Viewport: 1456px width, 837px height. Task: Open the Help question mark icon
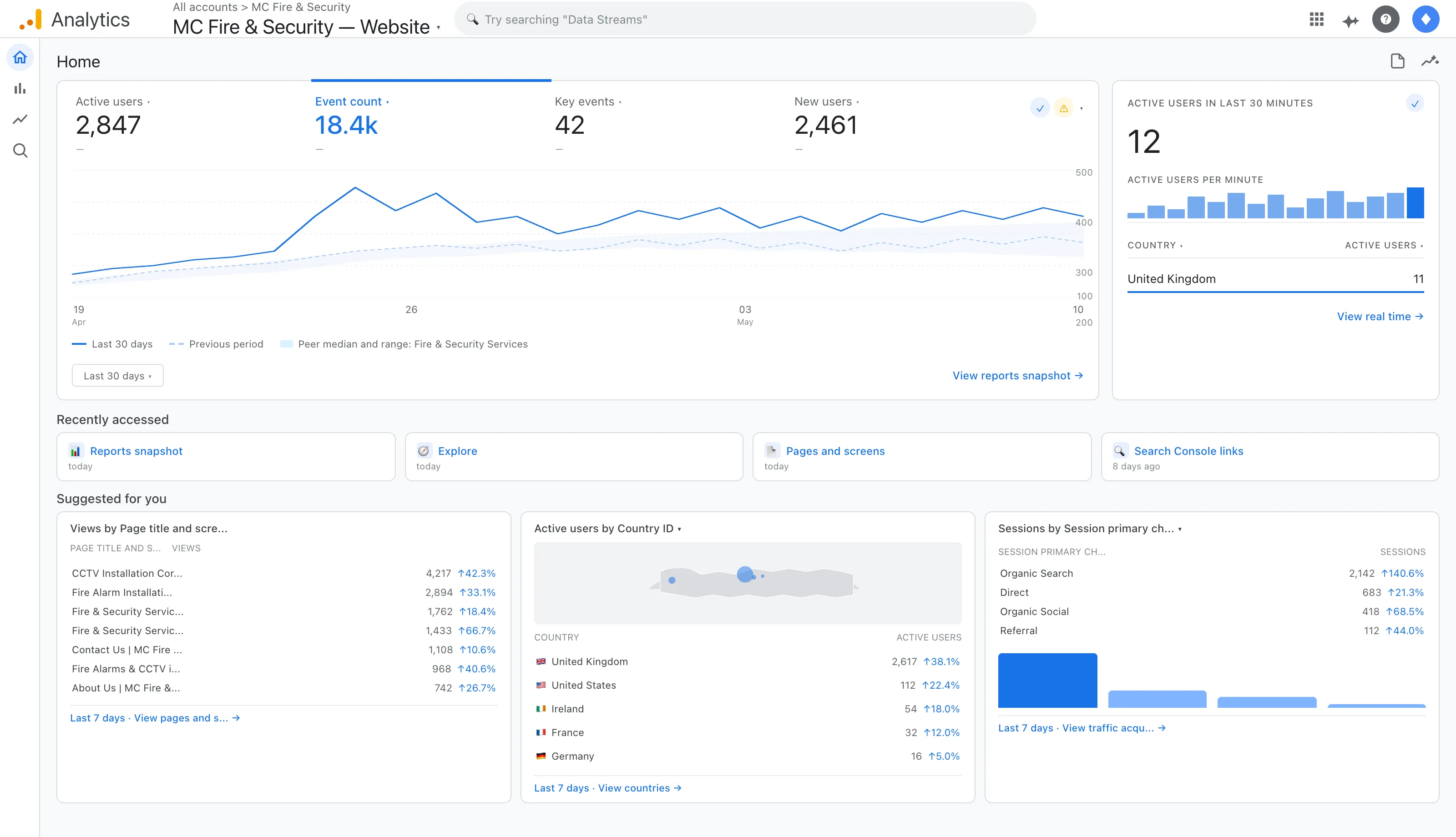[1386, 20]
